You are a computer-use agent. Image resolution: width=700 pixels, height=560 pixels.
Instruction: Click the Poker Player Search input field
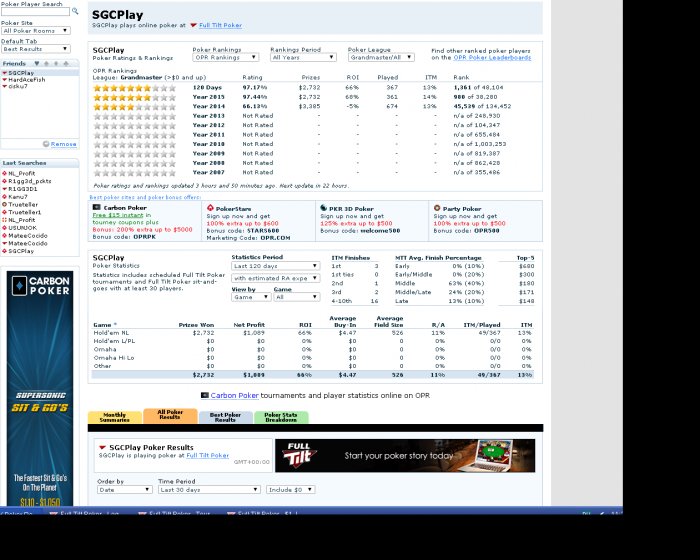[x=35, y=12]
